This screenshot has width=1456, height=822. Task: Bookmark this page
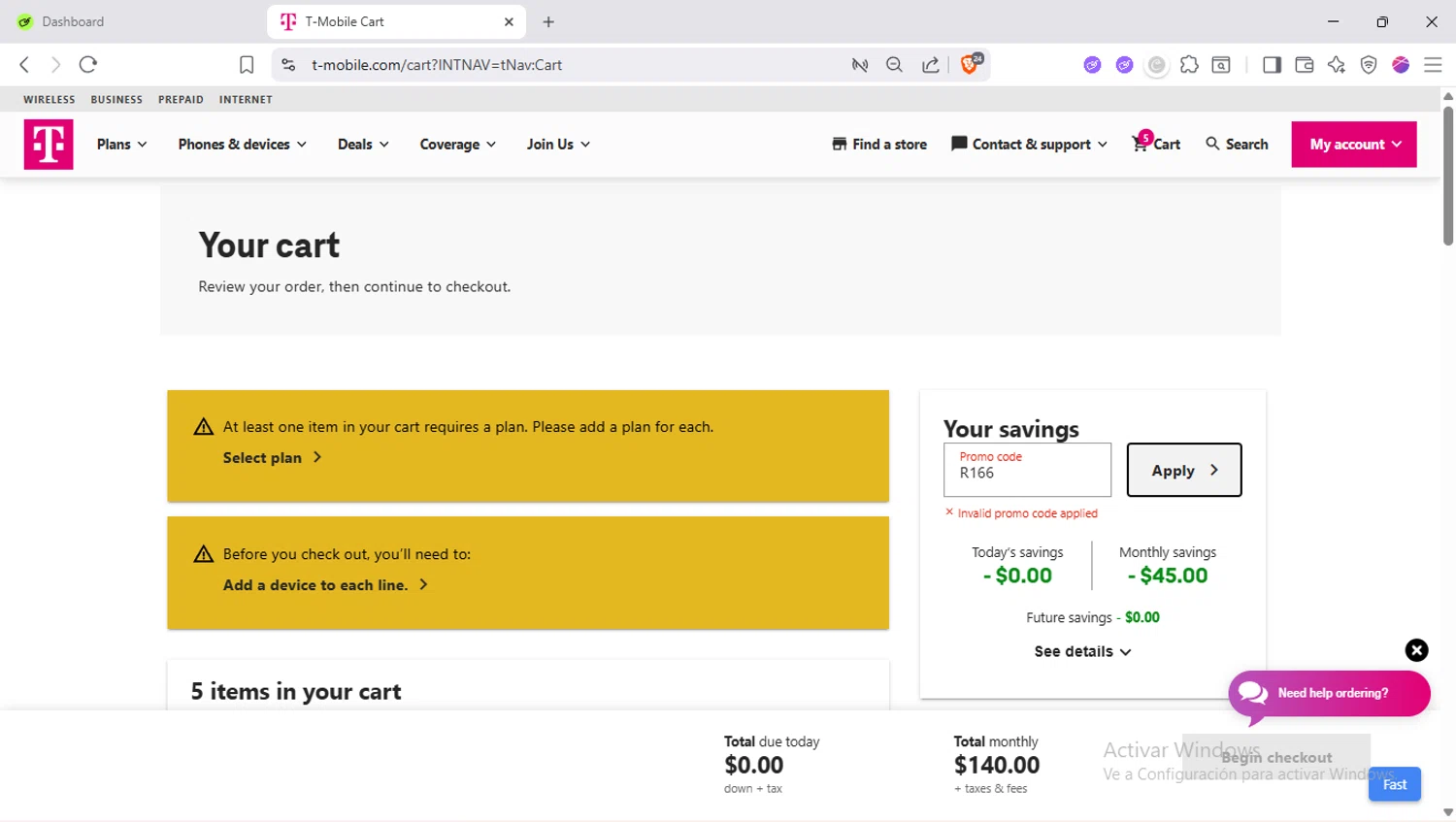247,65
